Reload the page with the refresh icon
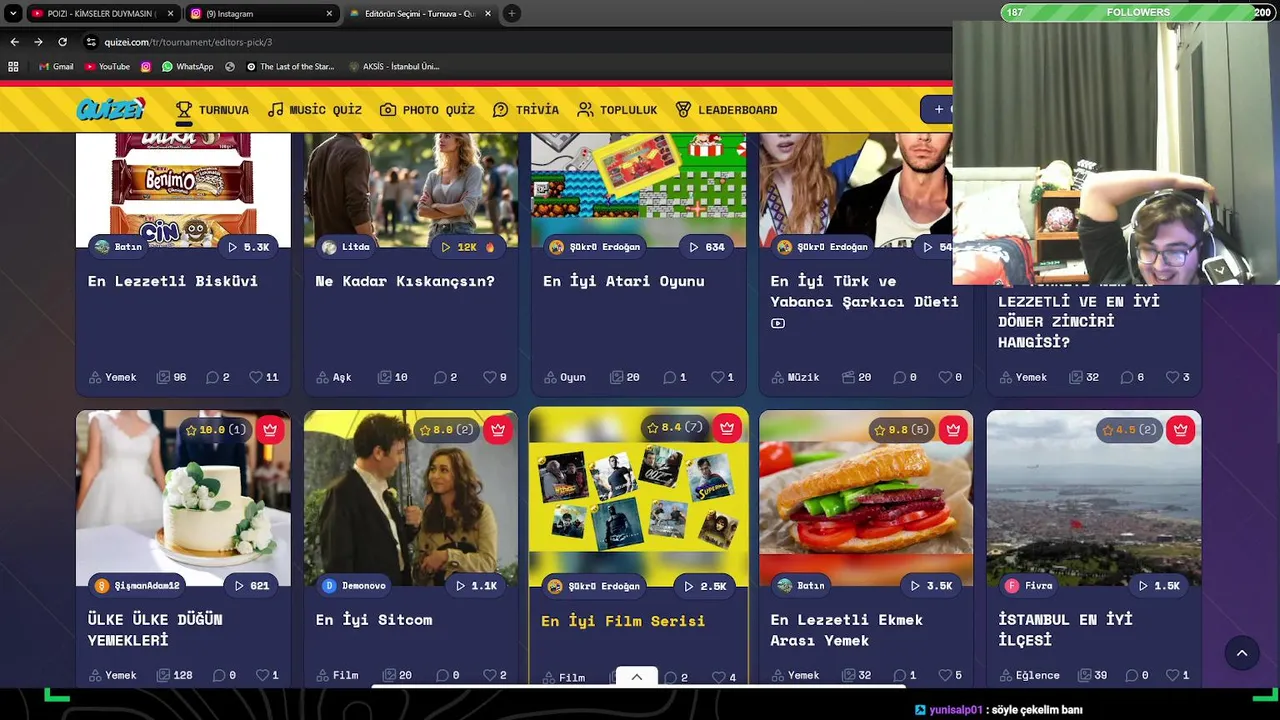1280x720 pixels. tap(62, 42)
